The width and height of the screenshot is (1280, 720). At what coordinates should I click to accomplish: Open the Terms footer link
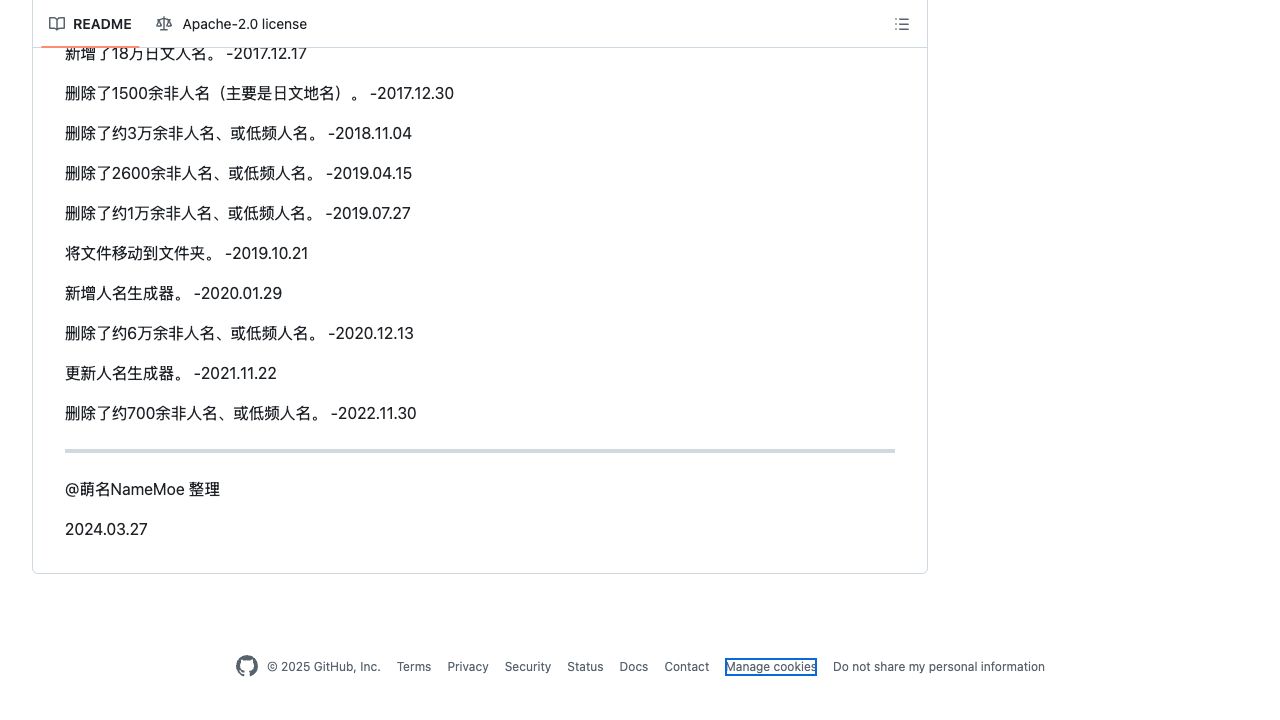click(414, 667)
